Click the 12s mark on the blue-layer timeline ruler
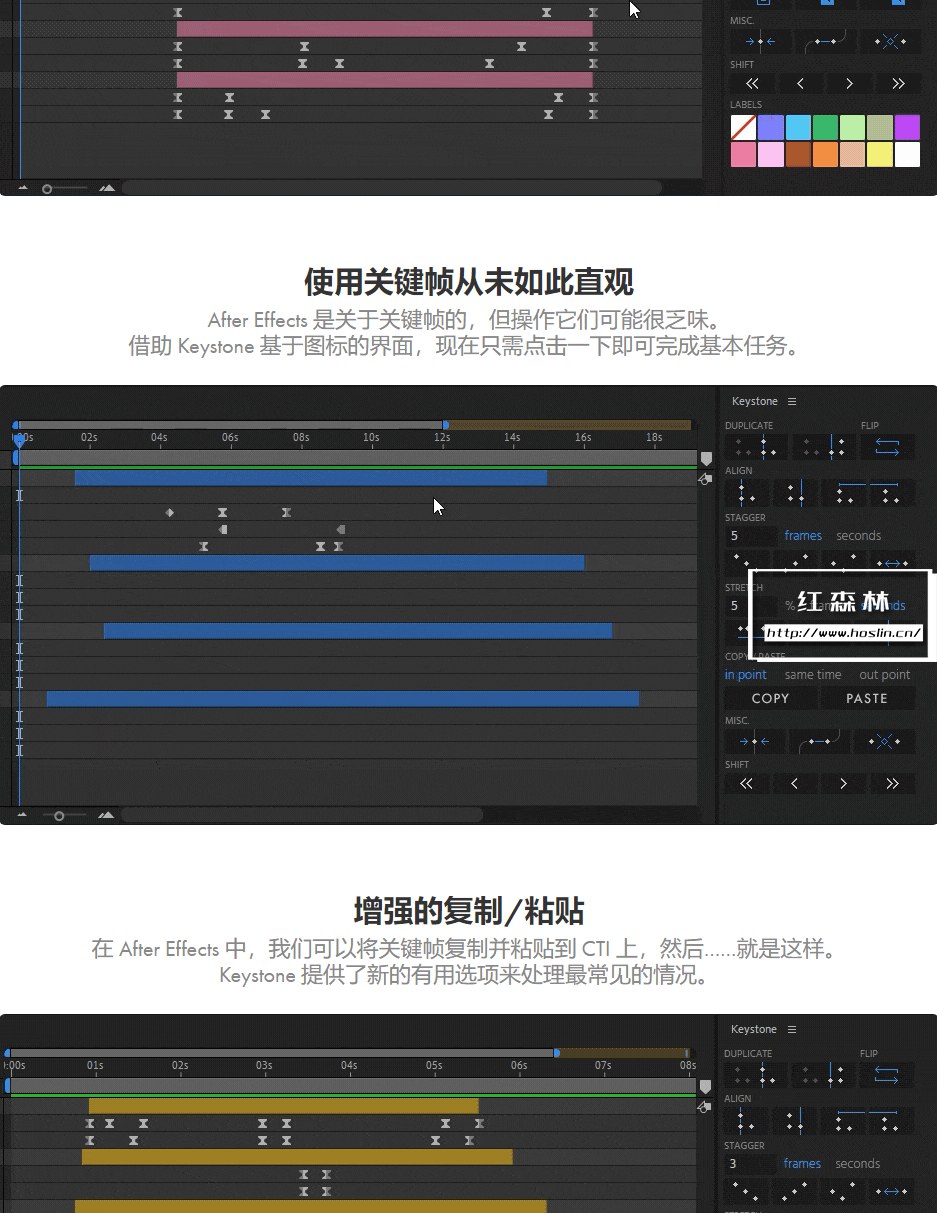The height and width of the screenshot is (1213, 937). point(441,437)
